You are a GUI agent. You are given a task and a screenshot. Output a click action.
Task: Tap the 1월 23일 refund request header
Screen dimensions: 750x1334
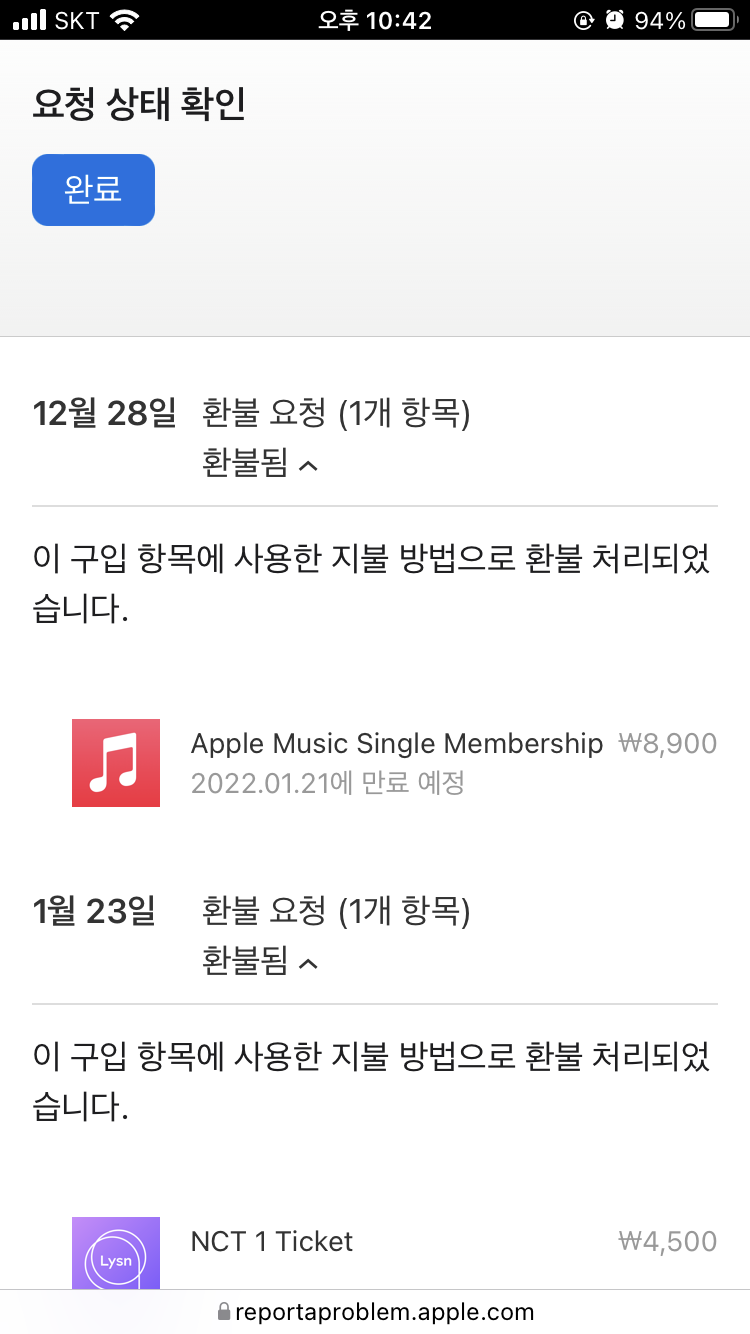[336, 911]
